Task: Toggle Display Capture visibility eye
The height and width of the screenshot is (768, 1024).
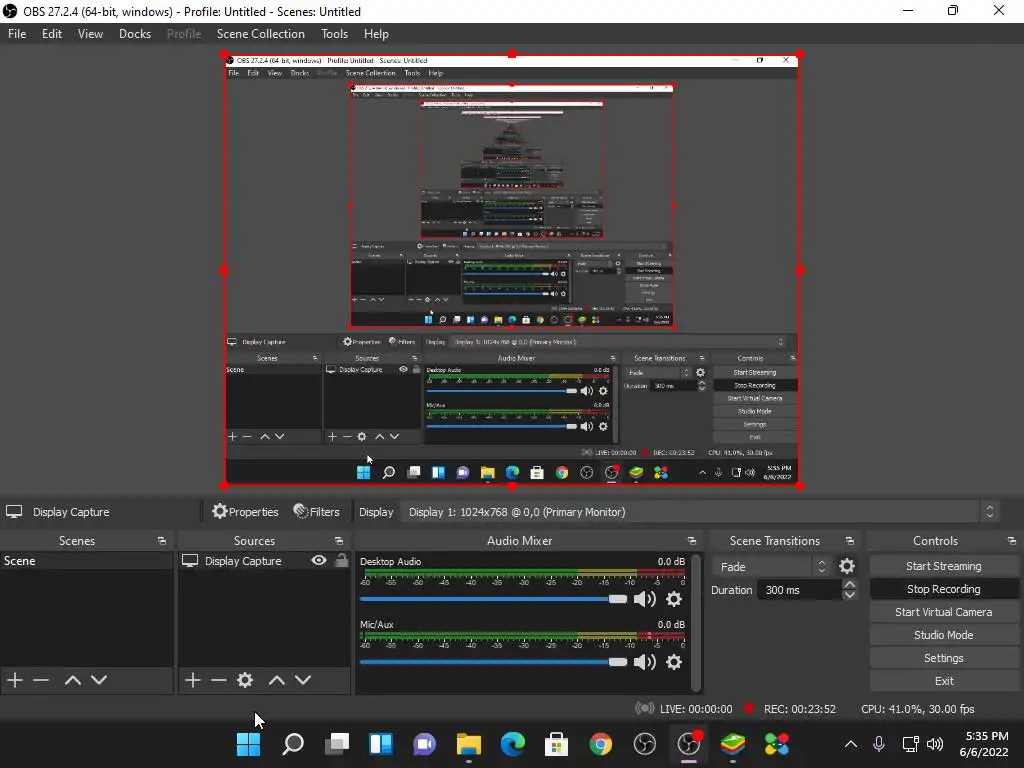Action: coord(319,560)
